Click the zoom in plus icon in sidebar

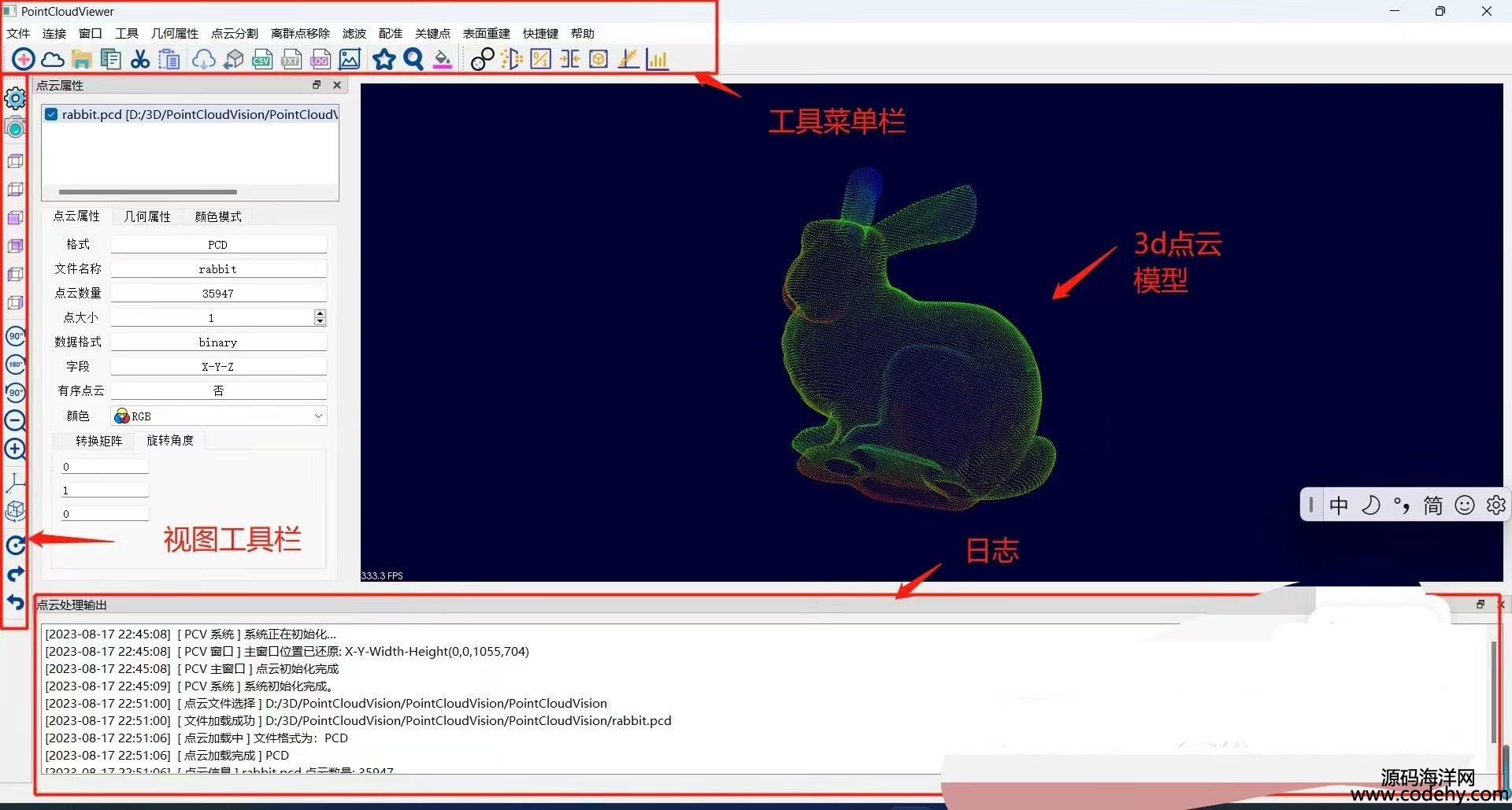(x=15, y=449)
